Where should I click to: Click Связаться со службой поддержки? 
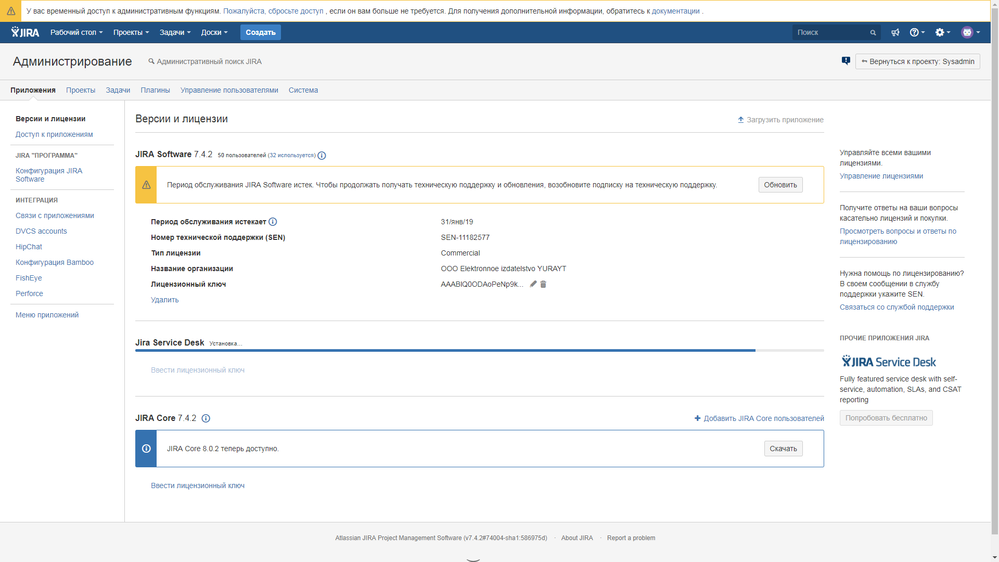[x=896, y=307]
